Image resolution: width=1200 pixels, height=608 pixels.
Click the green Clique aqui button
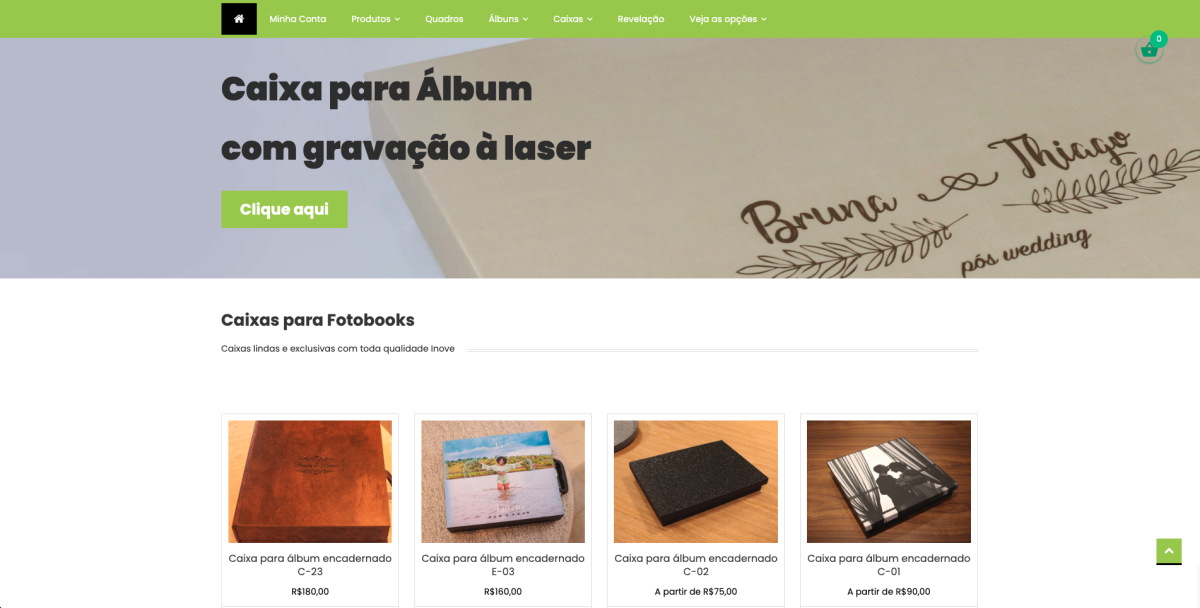(284, 209)
